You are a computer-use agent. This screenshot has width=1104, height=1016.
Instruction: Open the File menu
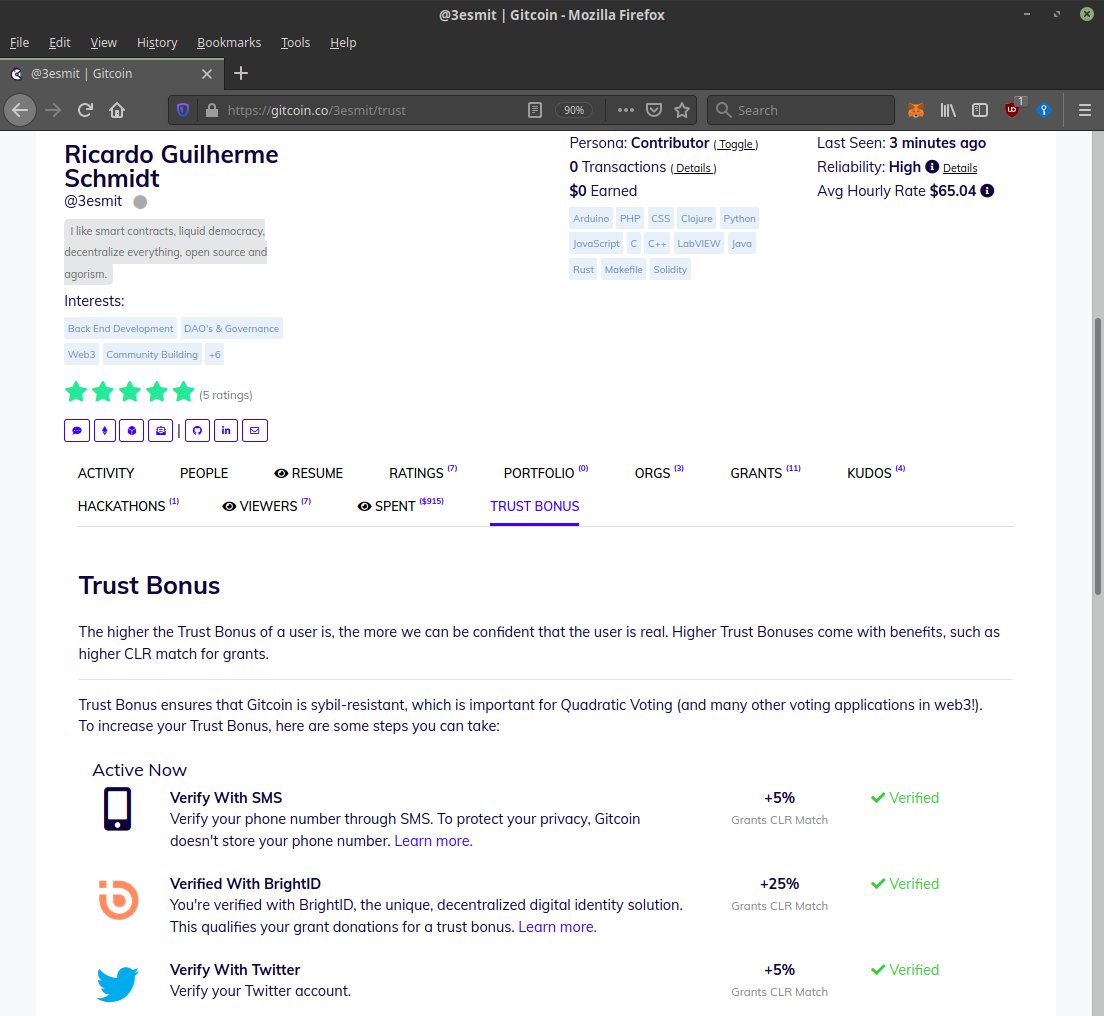19,42
